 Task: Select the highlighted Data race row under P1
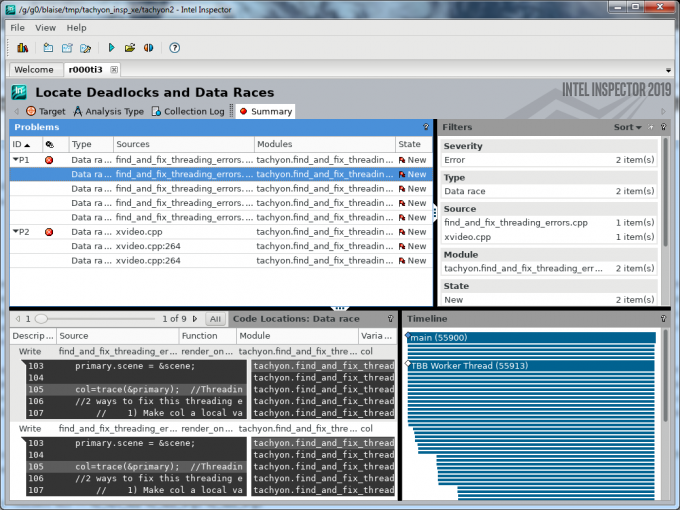click(221, 174)
